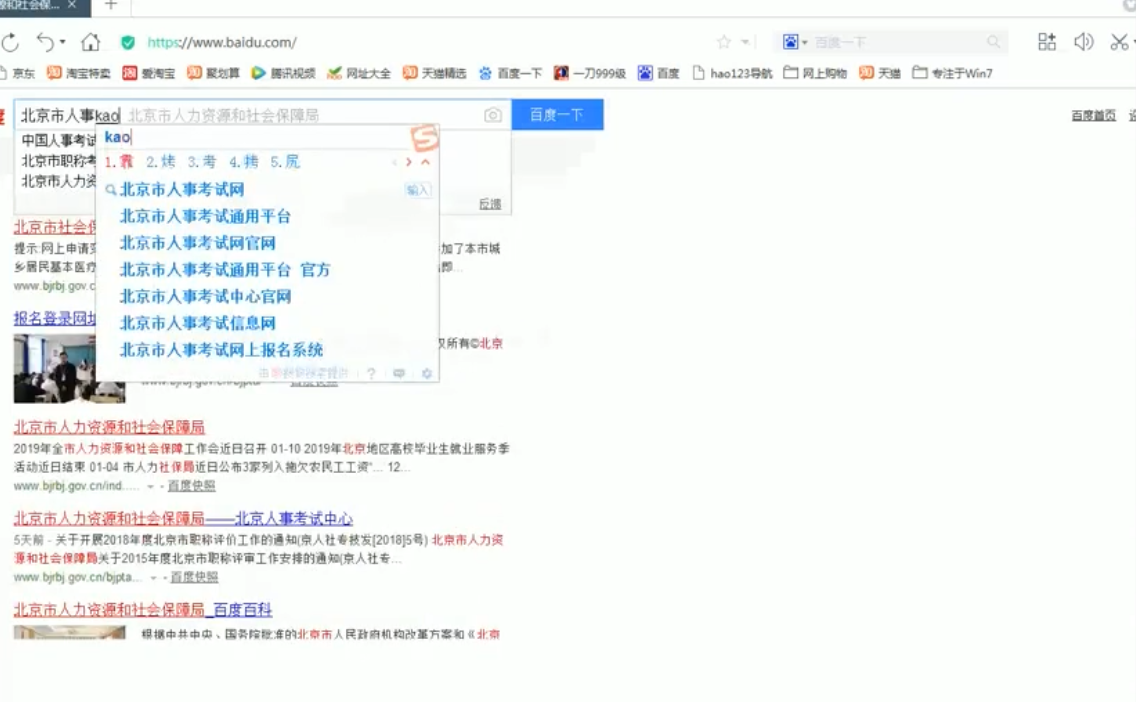Open the hao123导航 bookmark
The image size is (1136, 702).
pos(732,73)
